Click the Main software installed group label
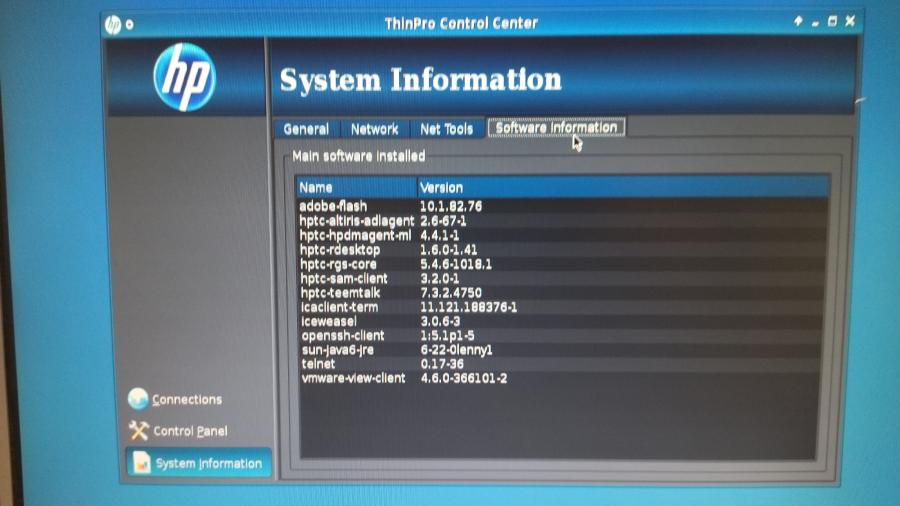 [x=359, y=156]
